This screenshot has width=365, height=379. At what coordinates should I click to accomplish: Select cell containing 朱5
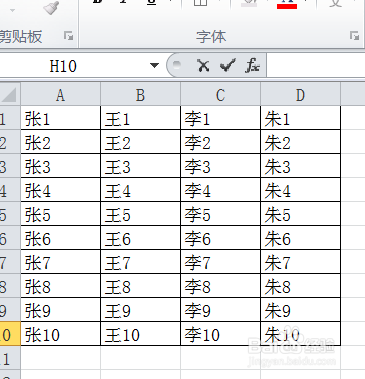(x=300, y=214)
